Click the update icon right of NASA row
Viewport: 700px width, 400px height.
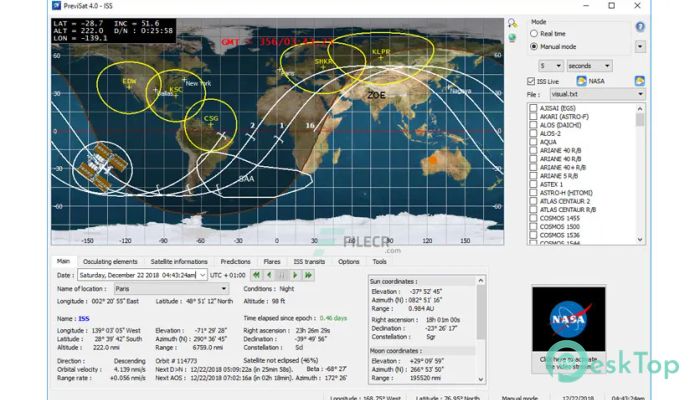pos(640,81)
